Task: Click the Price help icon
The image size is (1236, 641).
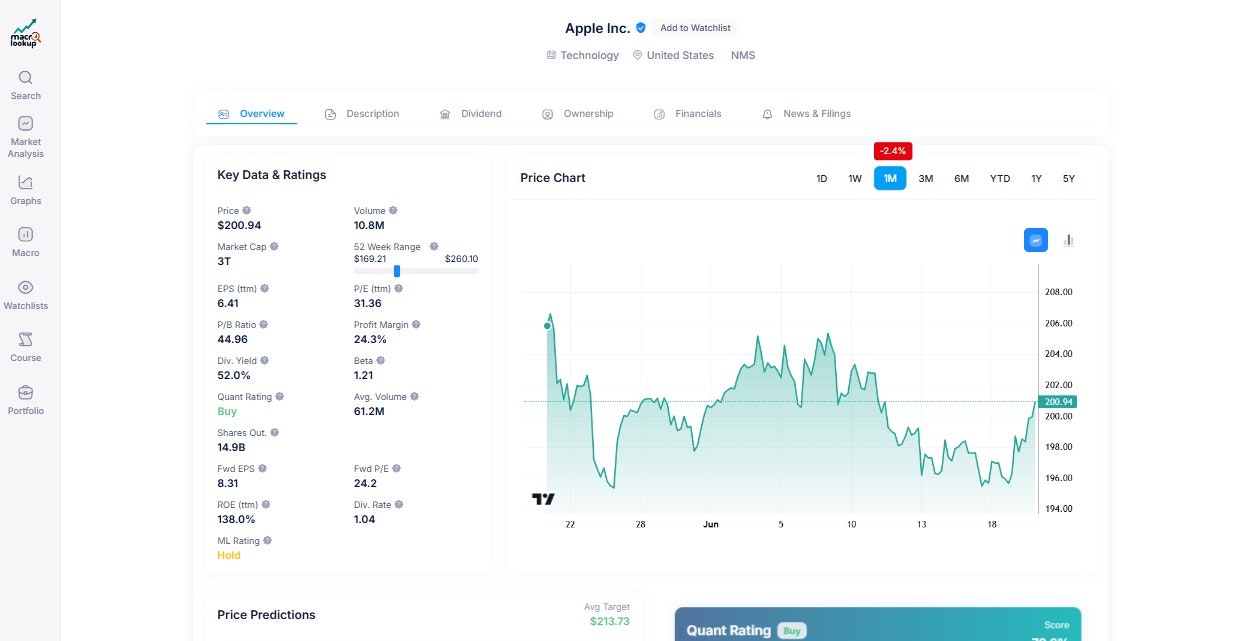Action: (247, 211)
